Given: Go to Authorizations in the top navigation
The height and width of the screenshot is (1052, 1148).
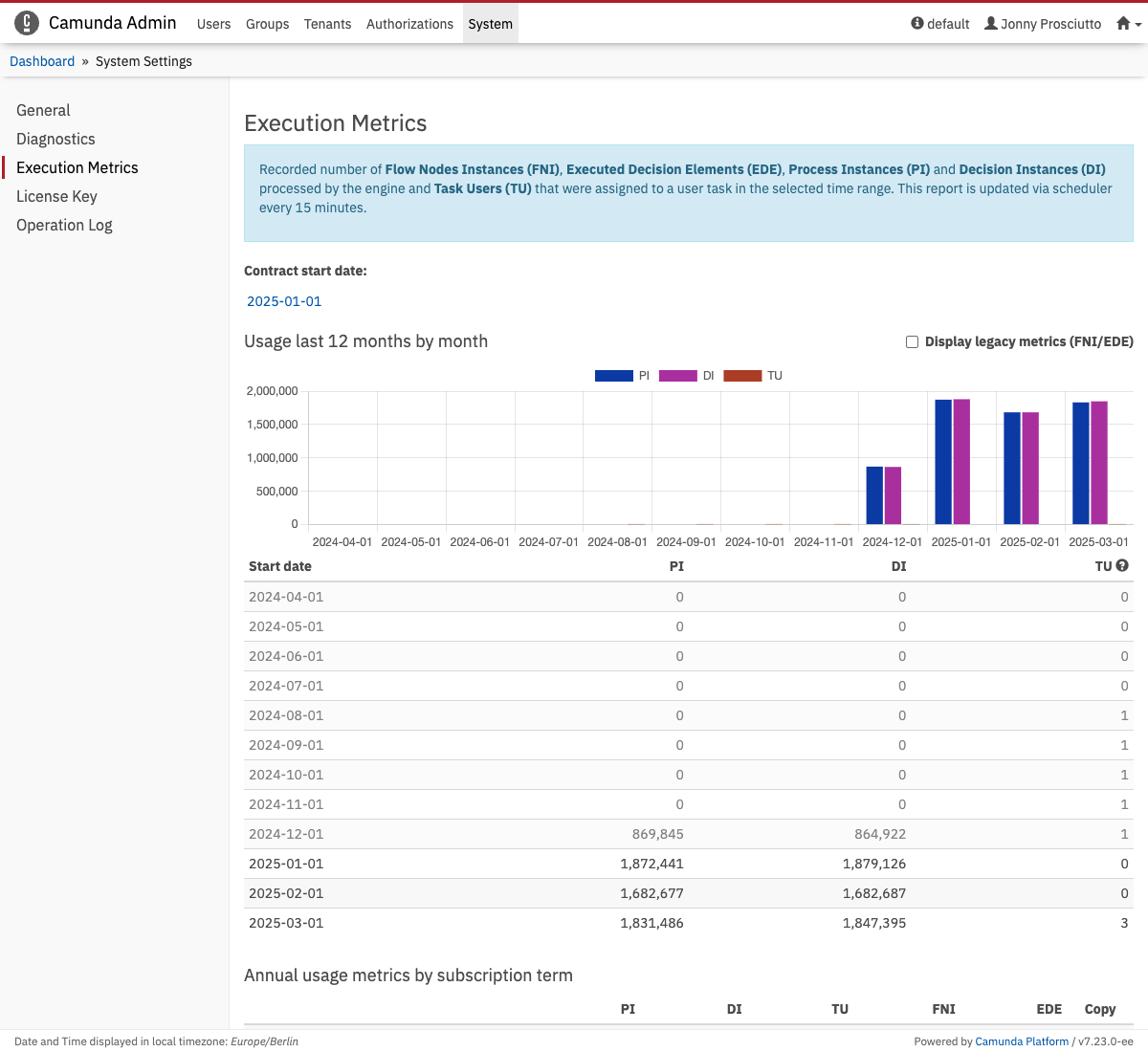Looking at the screenshot, I should (409, 24).
